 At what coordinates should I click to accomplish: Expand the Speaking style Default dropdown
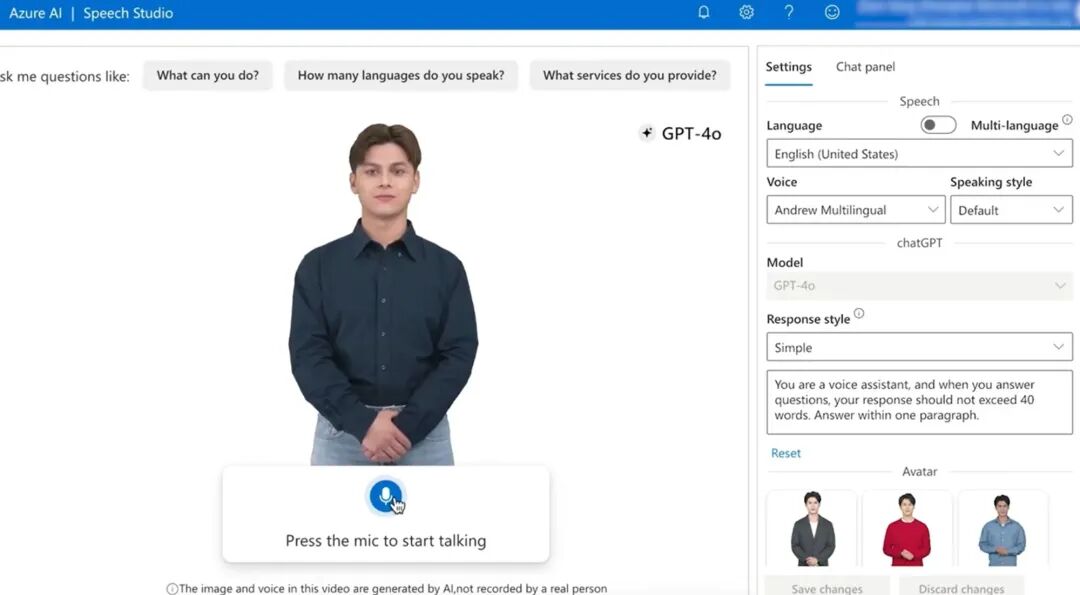(x=1011, y=210)
